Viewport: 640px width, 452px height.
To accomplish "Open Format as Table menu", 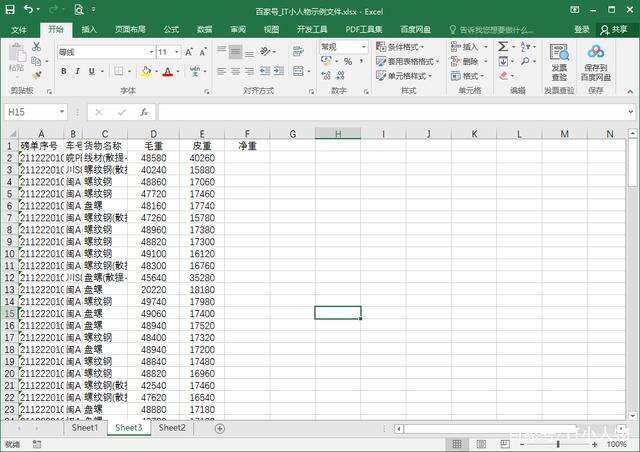I will click(x=407, y=62).
